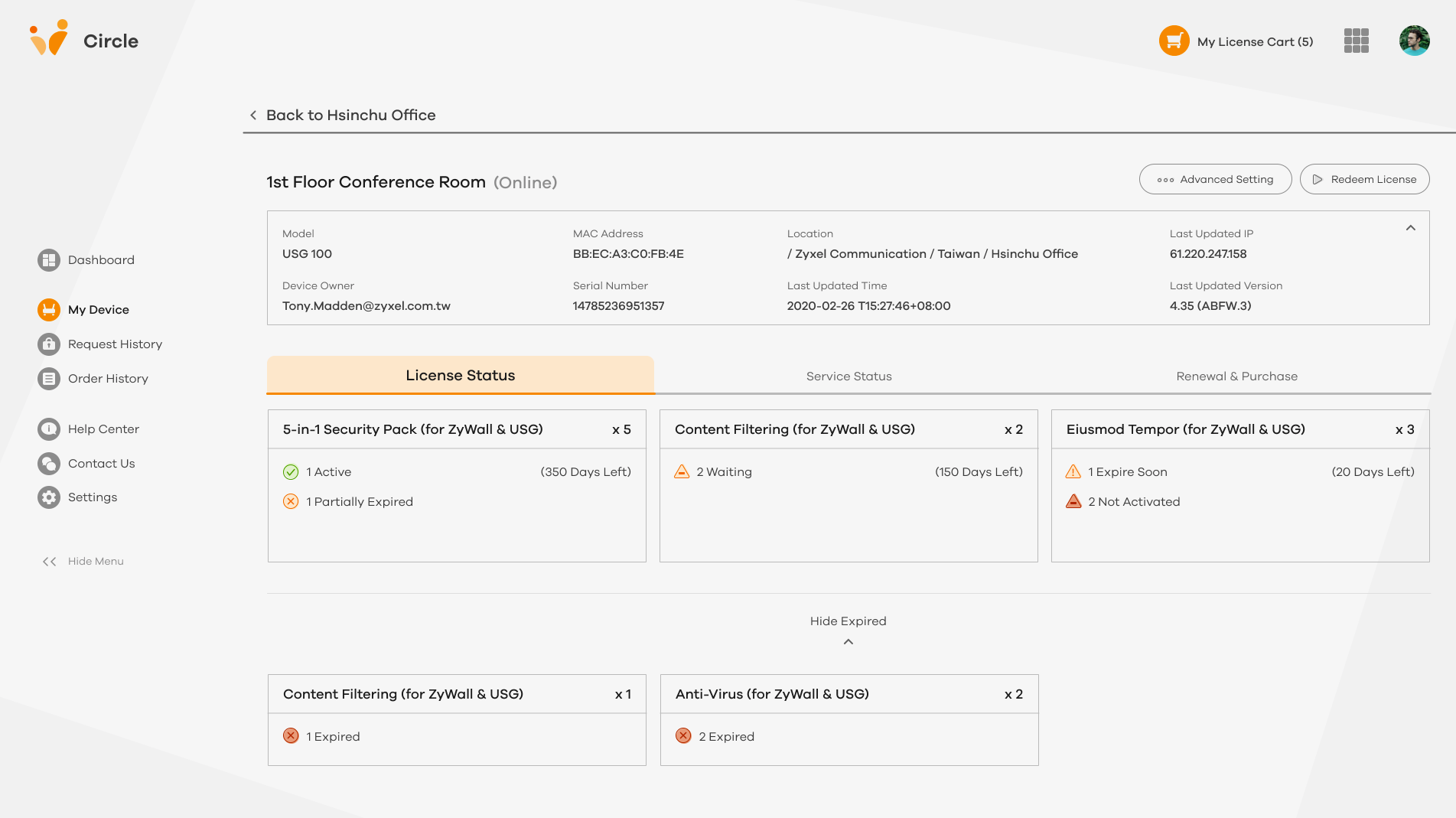Open Dashboard from the sidebar

[100, 260]
